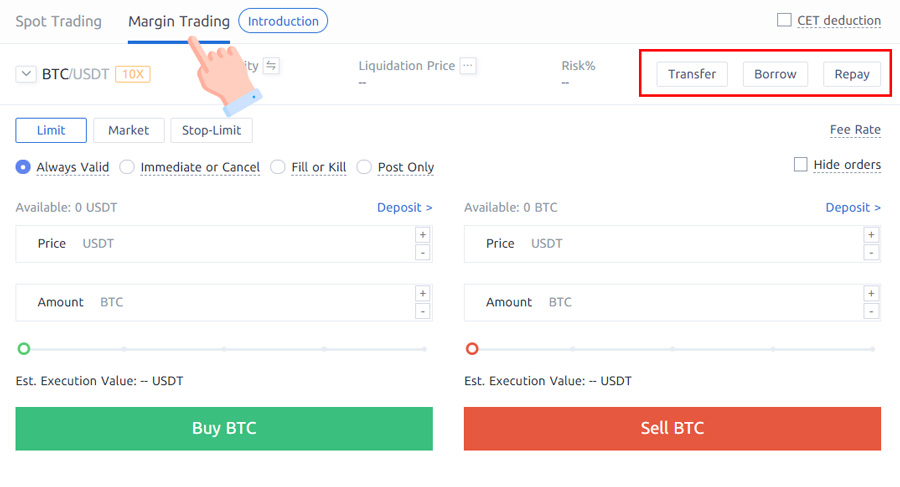Image resolution: width=900 pixels, height=487 pixels.
Task: Open the Borrow button
Action: tap(775, 74)
